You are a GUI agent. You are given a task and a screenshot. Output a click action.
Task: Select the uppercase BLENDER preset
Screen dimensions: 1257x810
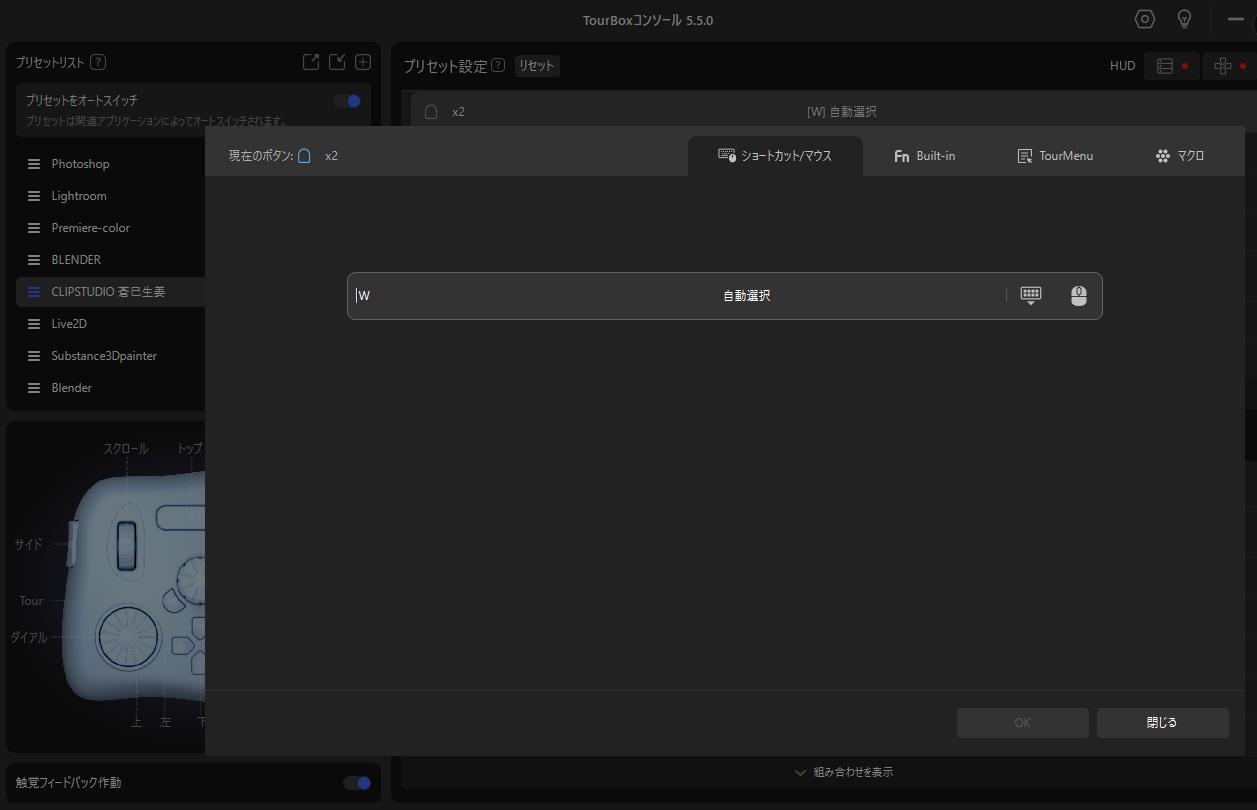(x=76, y=260)
